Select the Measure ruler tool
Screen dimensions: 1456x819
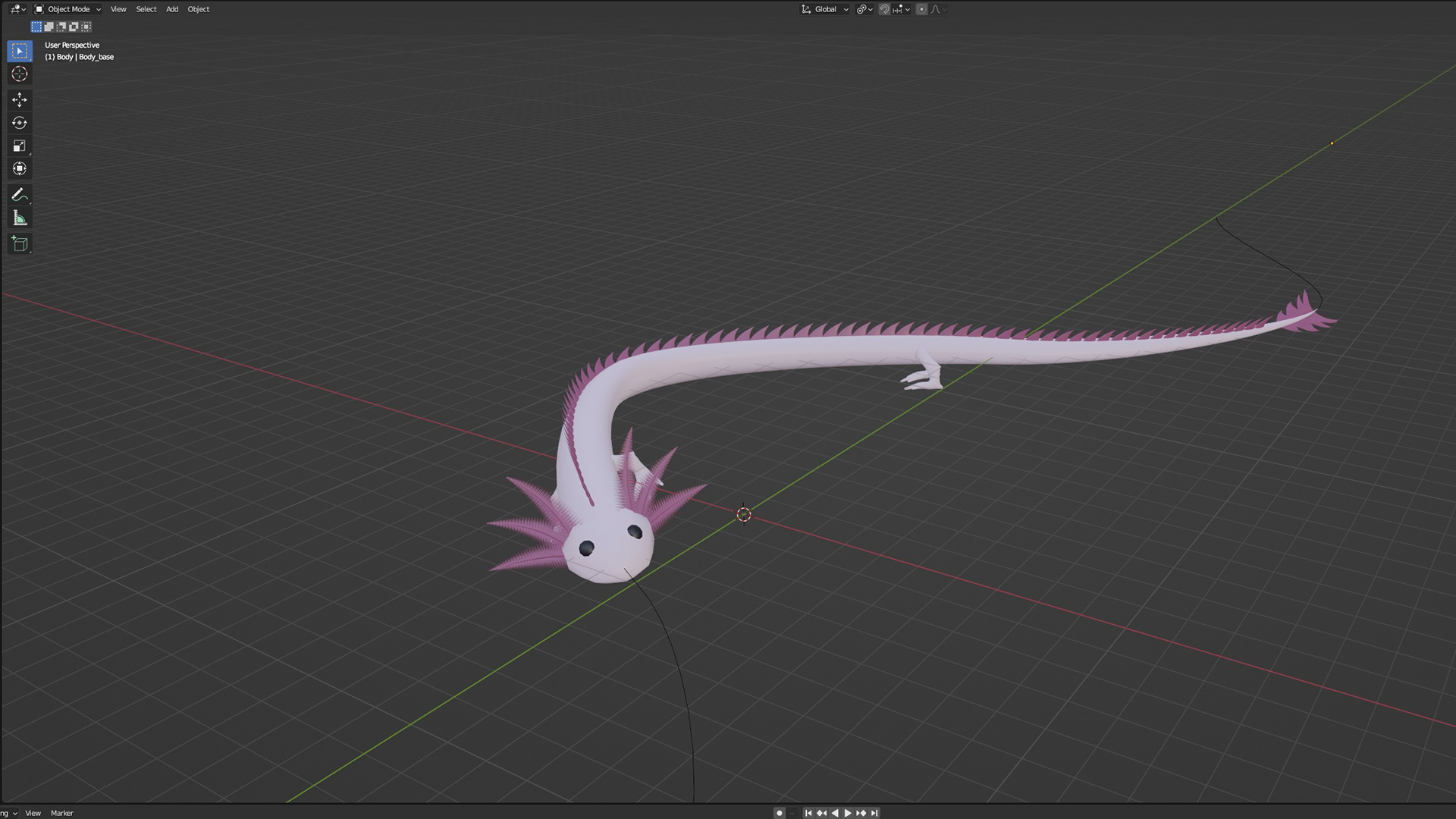coord(20,218)
